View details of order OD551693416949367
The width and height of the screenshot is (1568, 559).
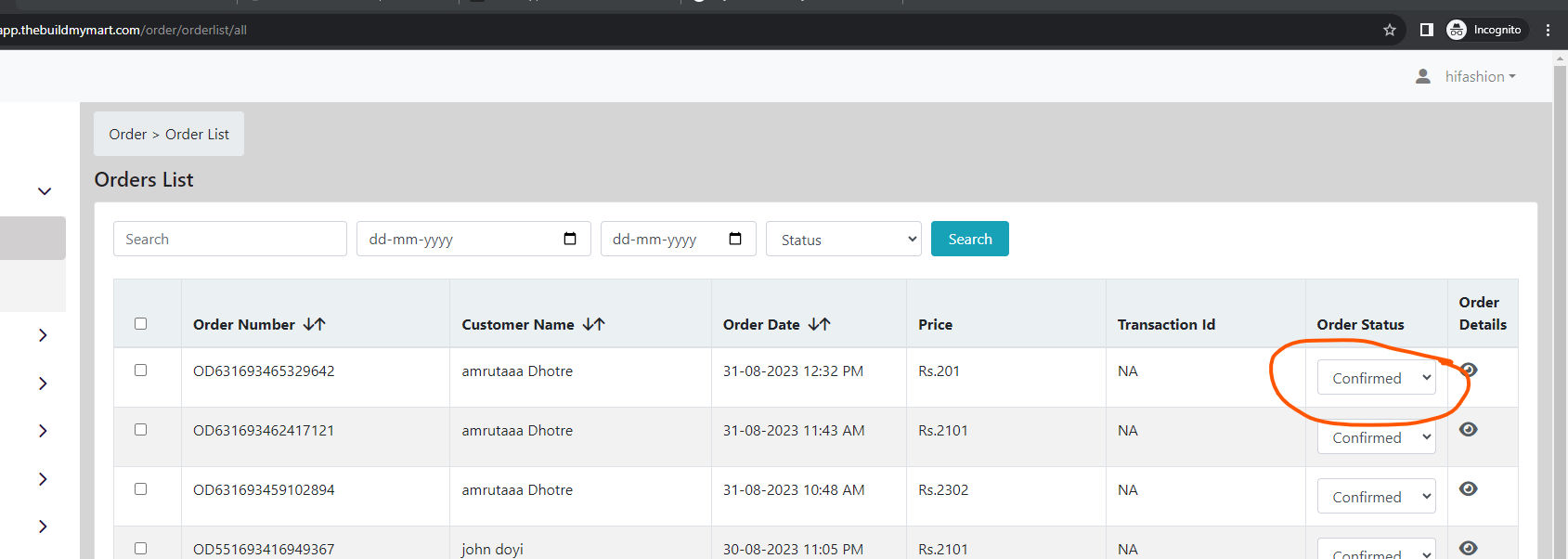[1469, 548]
